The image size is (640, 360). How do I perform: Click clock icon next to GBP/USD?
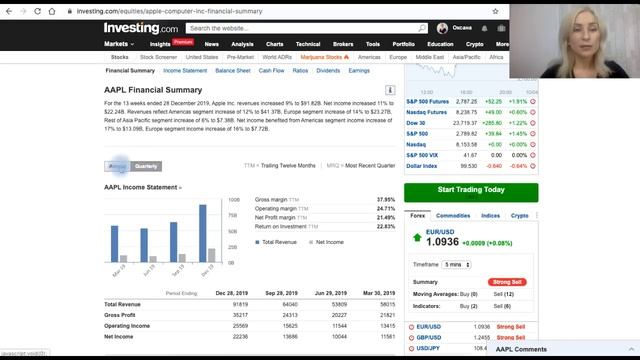[411, 338]
